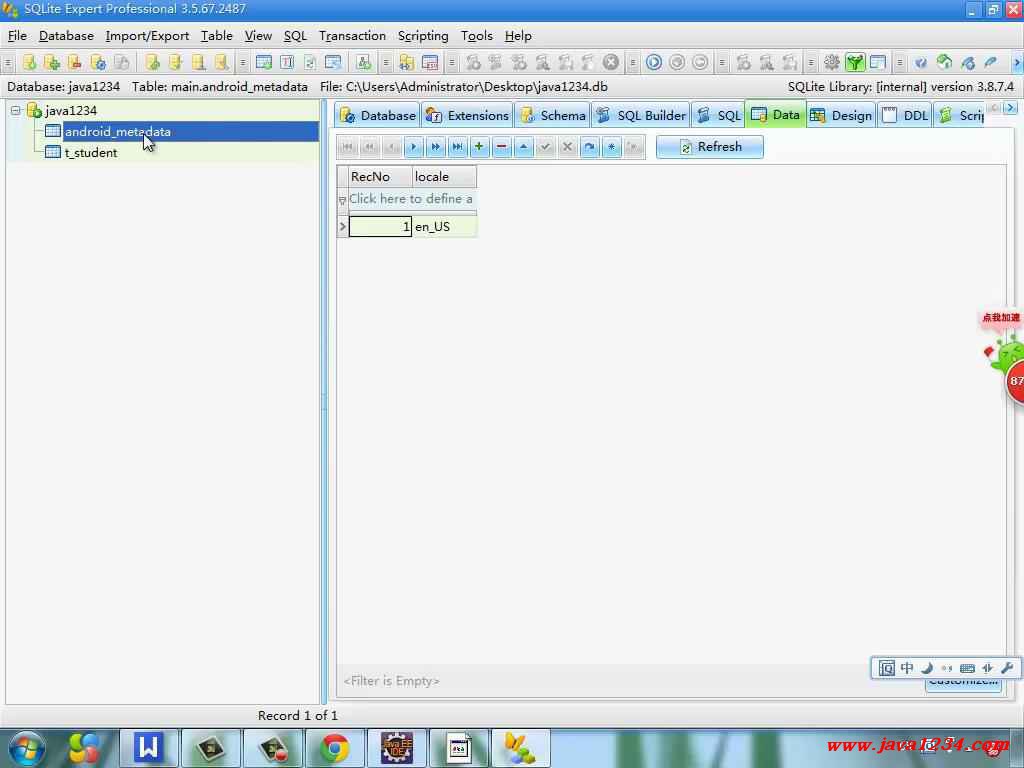Click the IME Chinese mode character icon
Screen dimensions: 1024x768
click(907, 668)
